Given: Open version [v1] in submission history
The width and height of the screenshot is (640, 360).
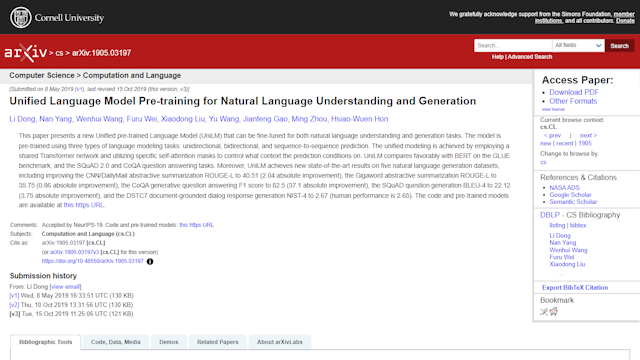Looking at the screenshot, I should [14, 296].
